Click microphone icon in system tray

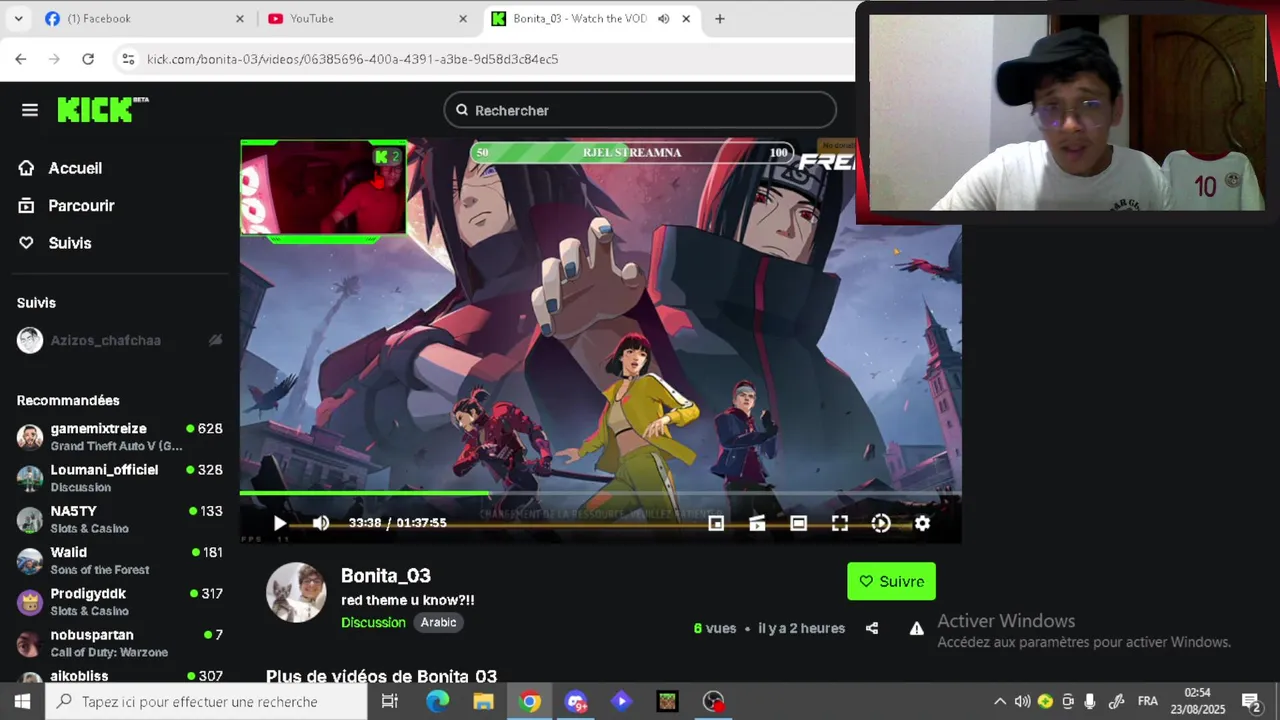pos(1090,701)
